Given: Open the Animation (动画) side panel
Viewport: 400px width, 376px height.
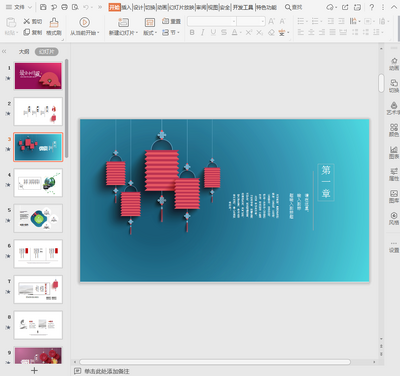Looking at the screenshot, I should [394, 64].
